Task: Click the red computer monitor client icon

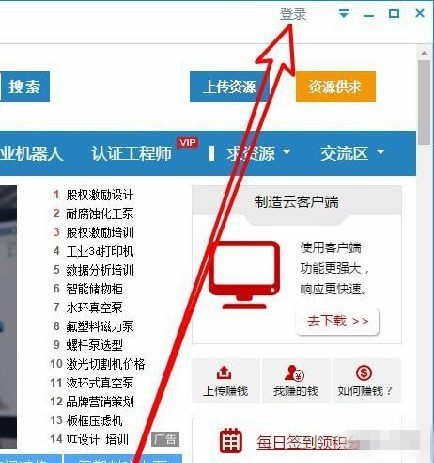Action: pyautogui.click(x=245, y=275)
